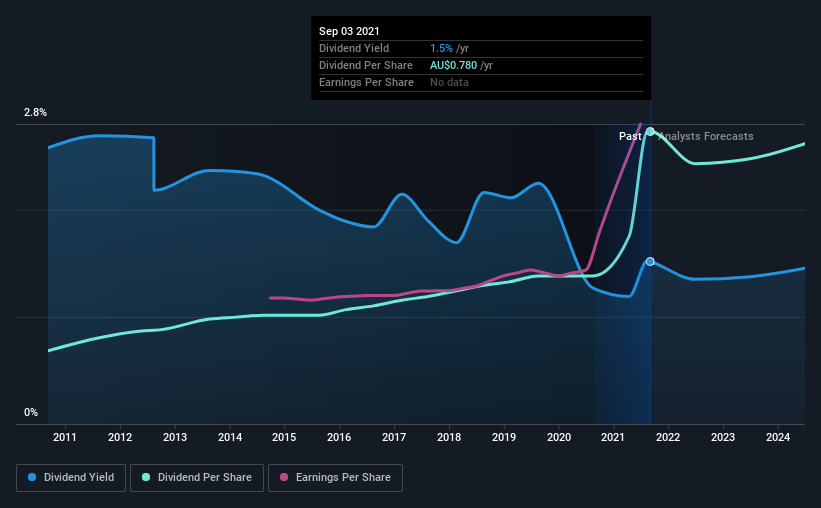This screenshot has width=821, height=508.
Task: Toggle the Earnings Per Share legend button
Action: click(x=335, y=478)
